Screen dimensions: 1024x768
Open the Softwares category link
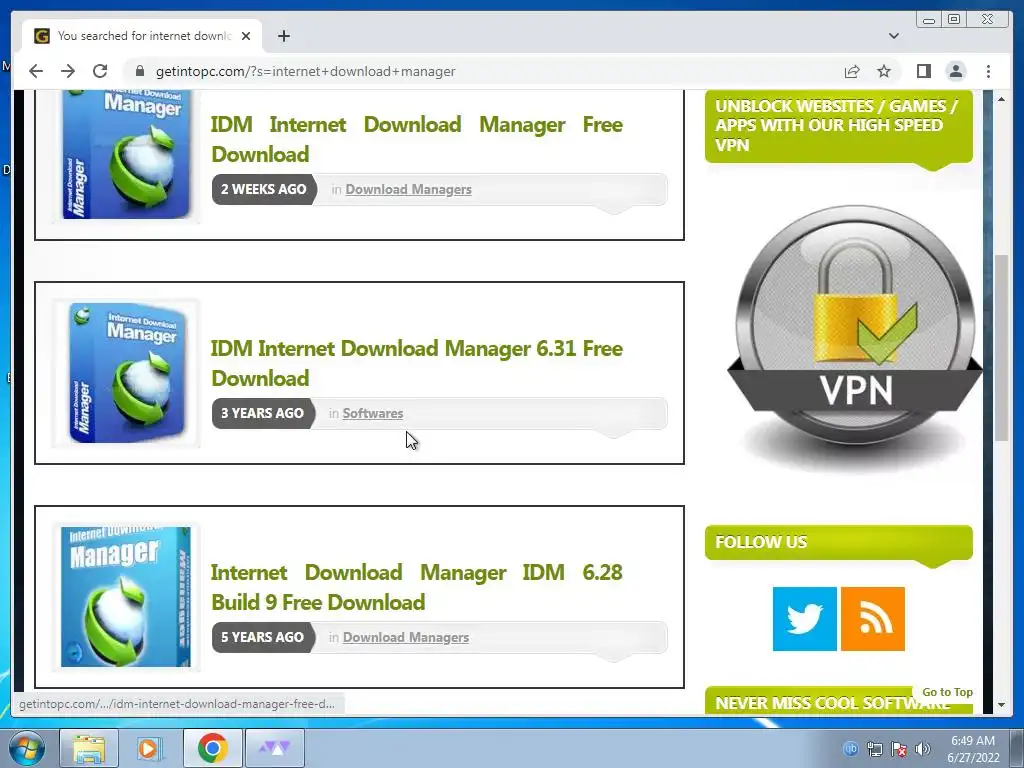[373, 413]
